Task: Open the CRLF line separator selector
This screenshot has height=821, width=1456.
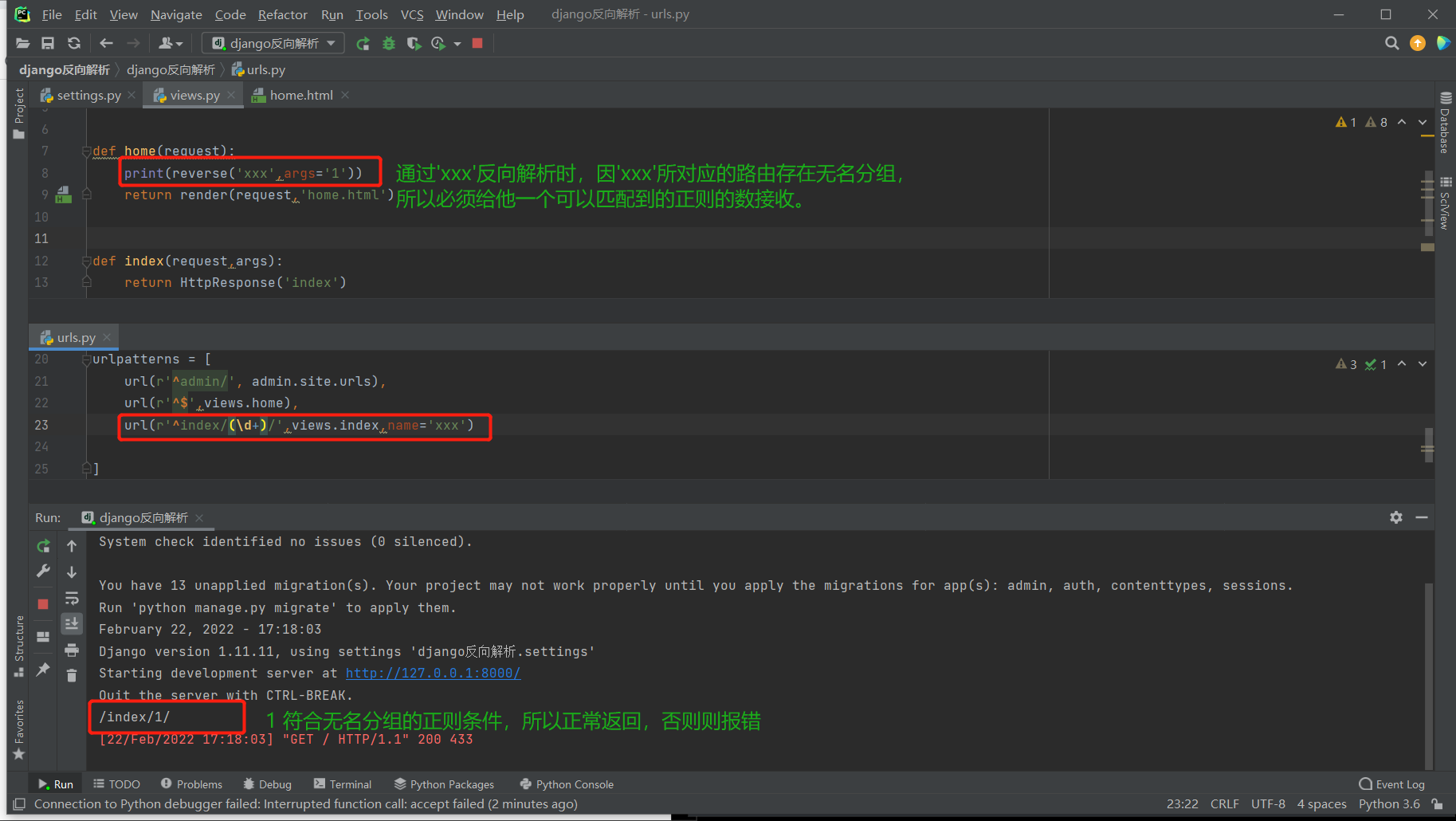Action: [x=1224, y=804]
